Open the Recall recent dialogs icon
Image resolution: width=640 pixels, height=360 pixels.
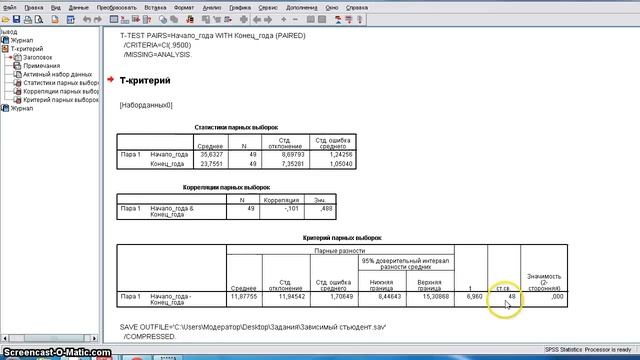pos(71,20)
